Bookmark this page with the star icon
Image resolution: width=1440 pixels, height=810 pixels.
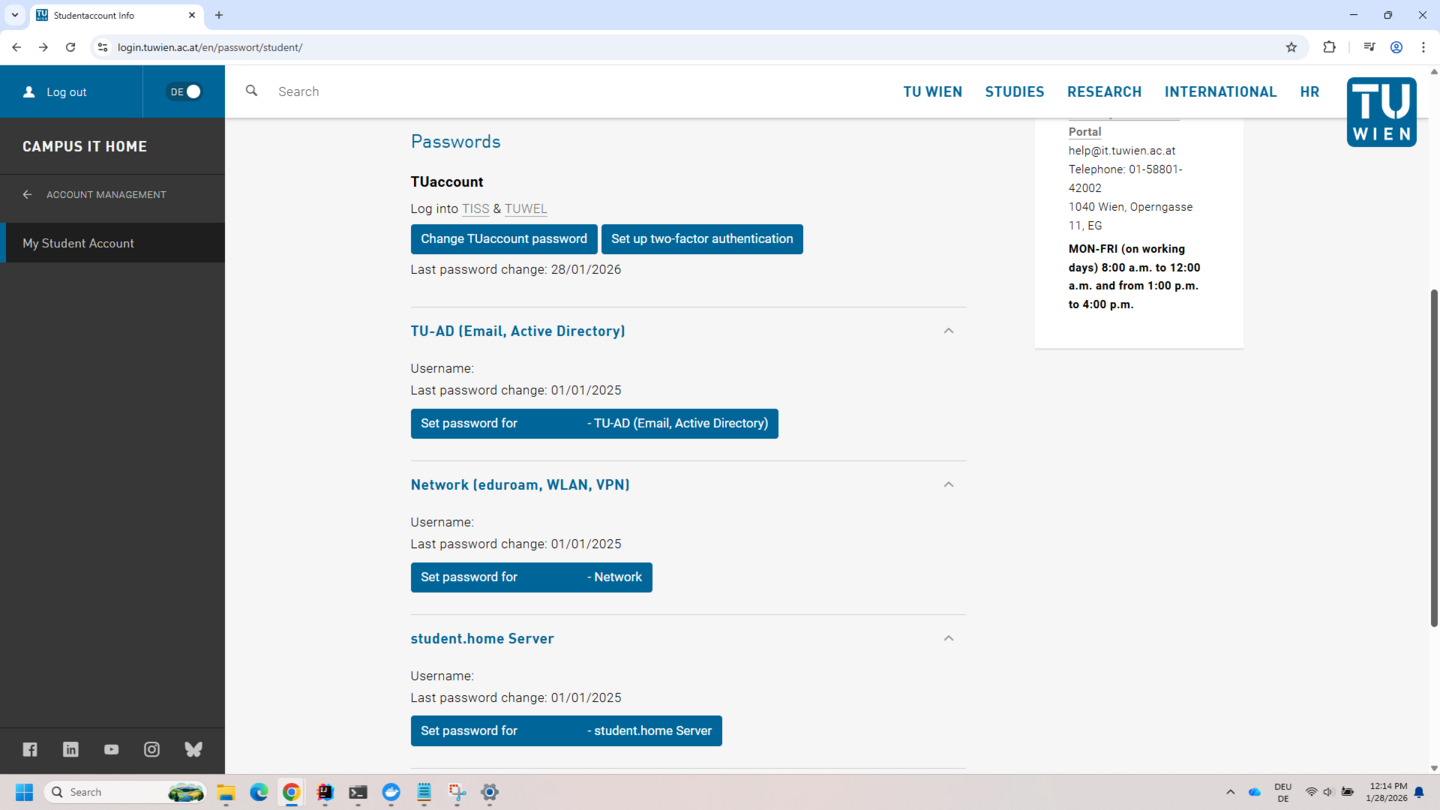(1291, 47)
